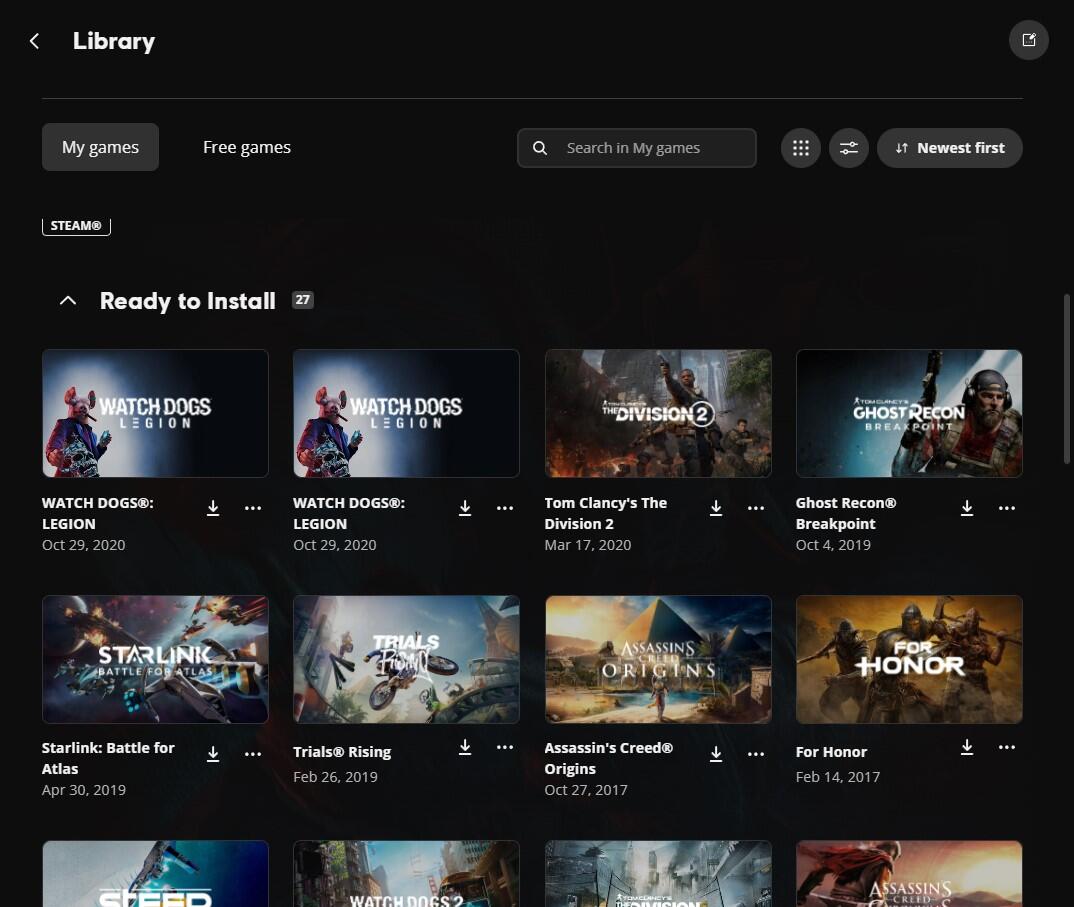The image size is (1074, 907).
Task: Go back using the arrow beside Library
Action: (x=34, y=41)
